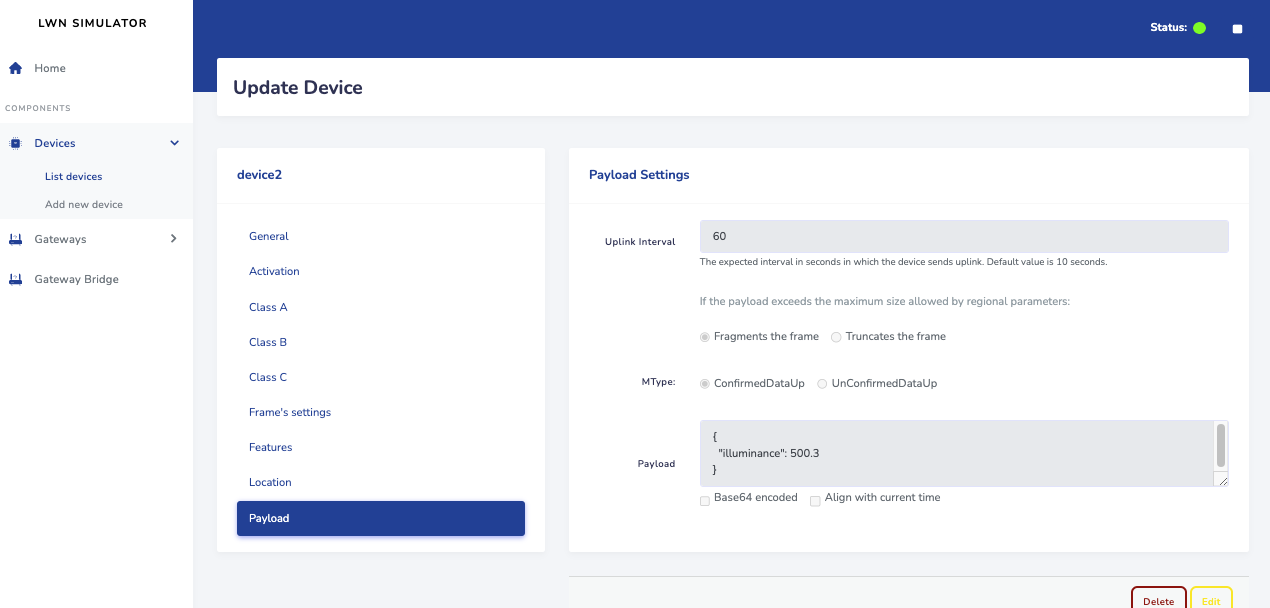This screenshot has height=608, width=1270.
Task: Switch to Frame's settings tab
Action: pos(290,412)
